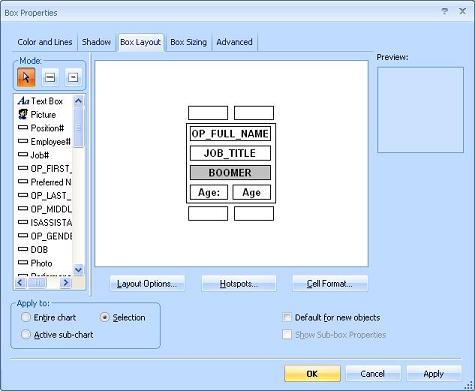Screen dimensions: 475x391
Task: Click the Apply button
Action: (434, 374)
